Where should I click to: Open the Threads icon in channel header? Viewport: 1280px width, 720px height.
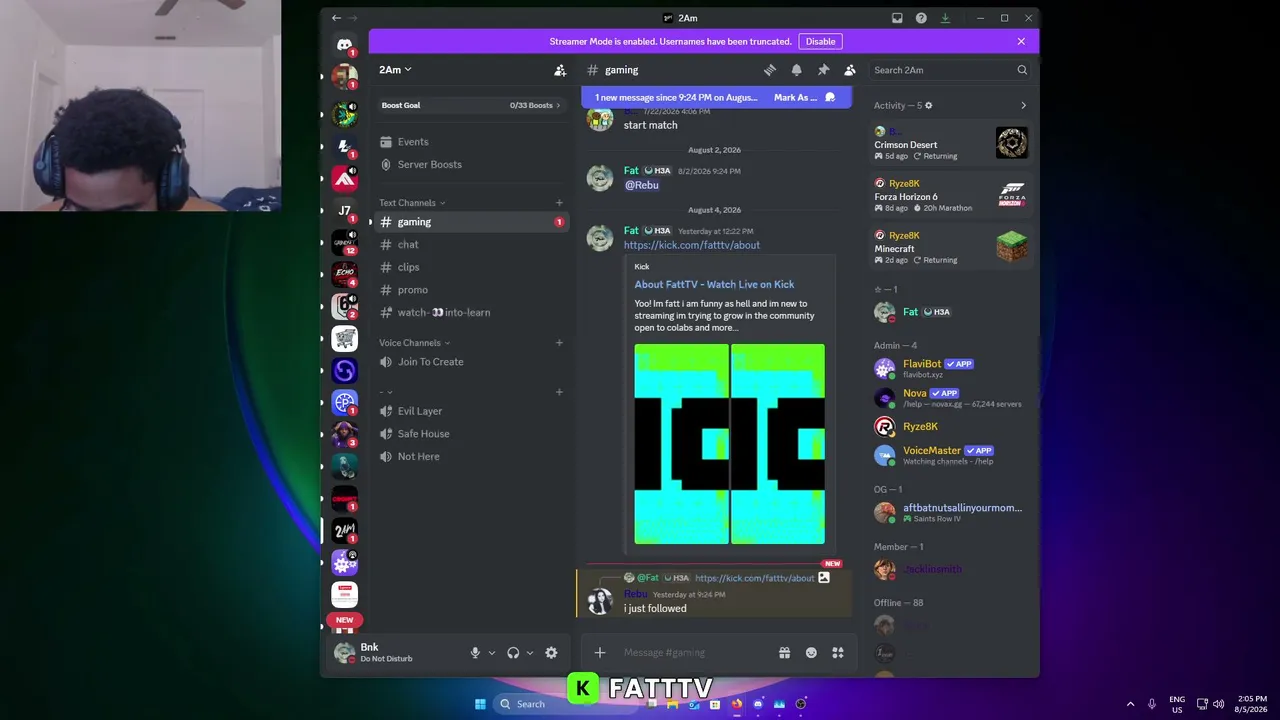pyautogui.click(x=770, y=70)
